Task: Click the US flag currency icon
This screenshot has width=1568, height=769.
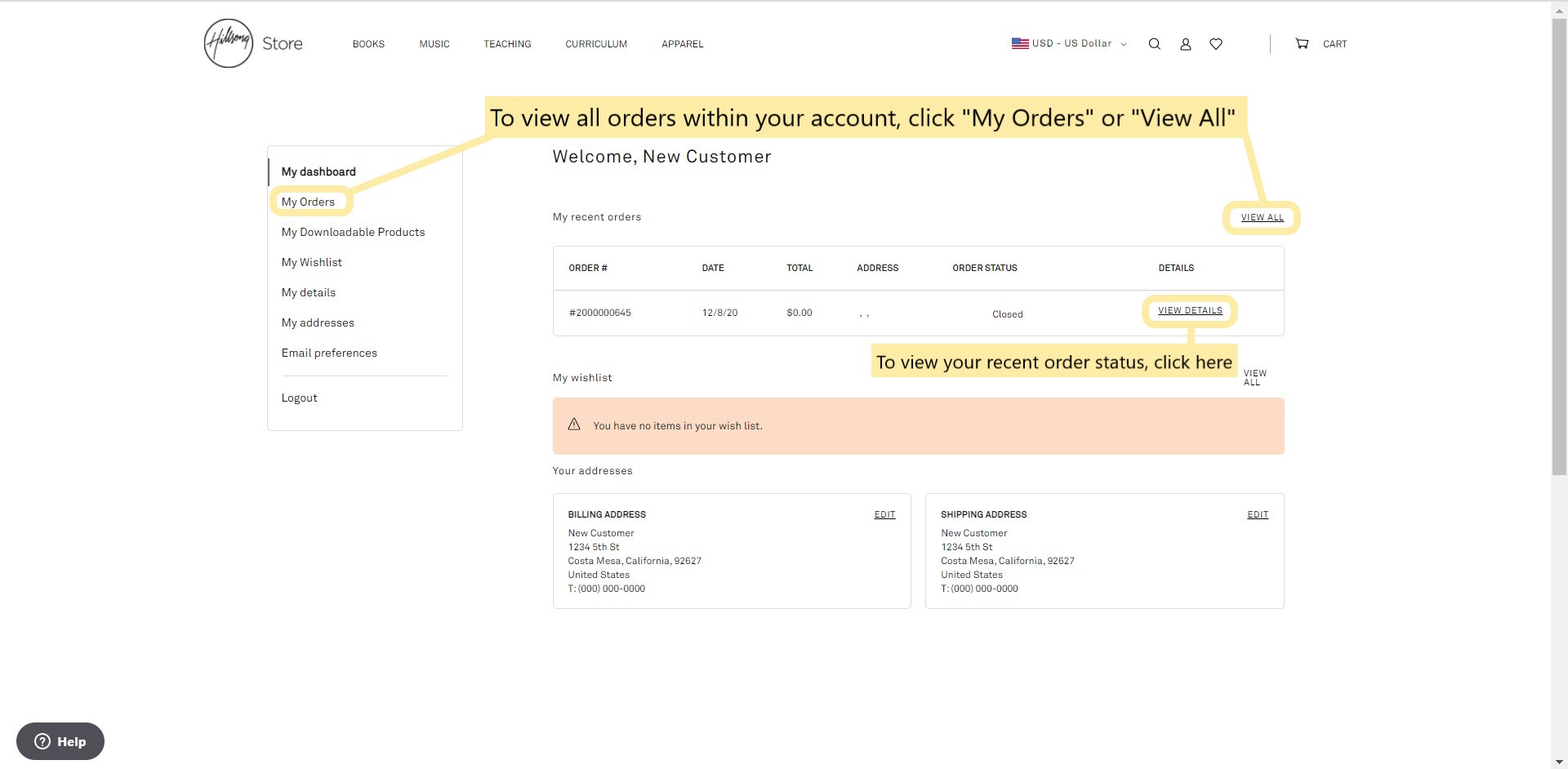Action: pos(1020,43)
